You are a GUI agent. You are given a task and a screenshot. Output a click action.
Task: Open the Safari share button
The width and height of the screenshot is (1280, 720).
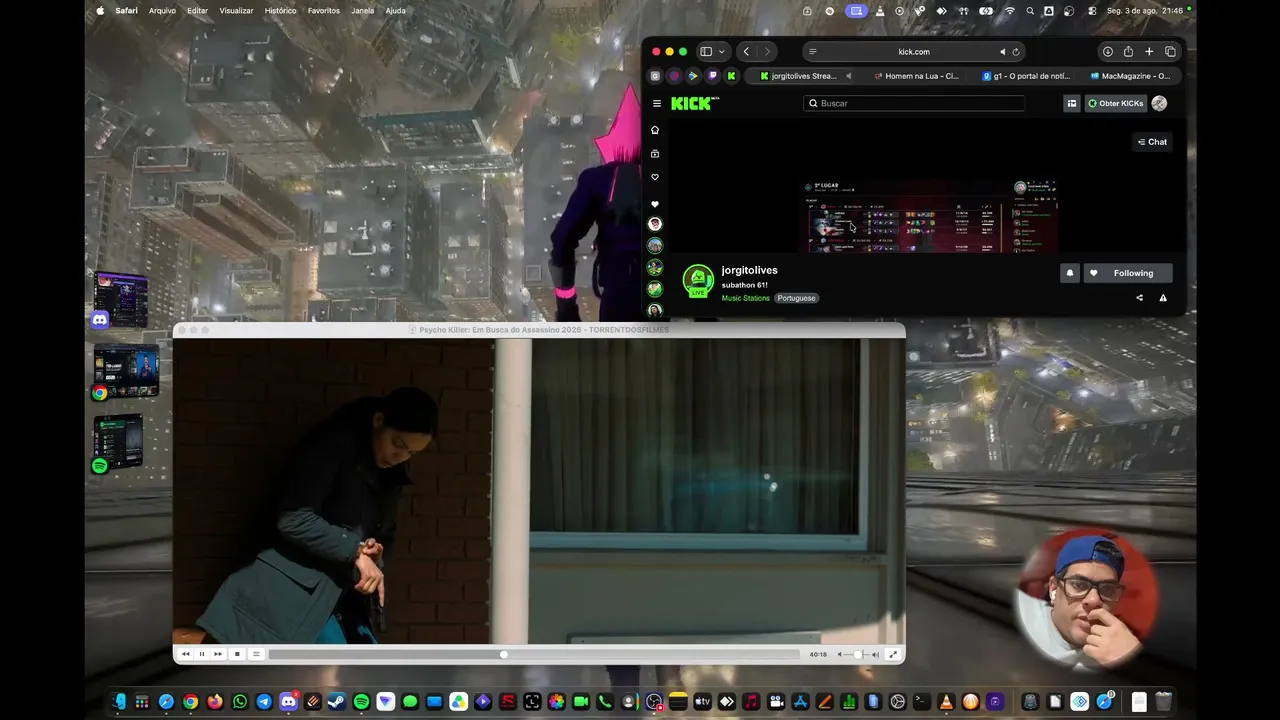pyautogui.click(x=1128, y=52)
